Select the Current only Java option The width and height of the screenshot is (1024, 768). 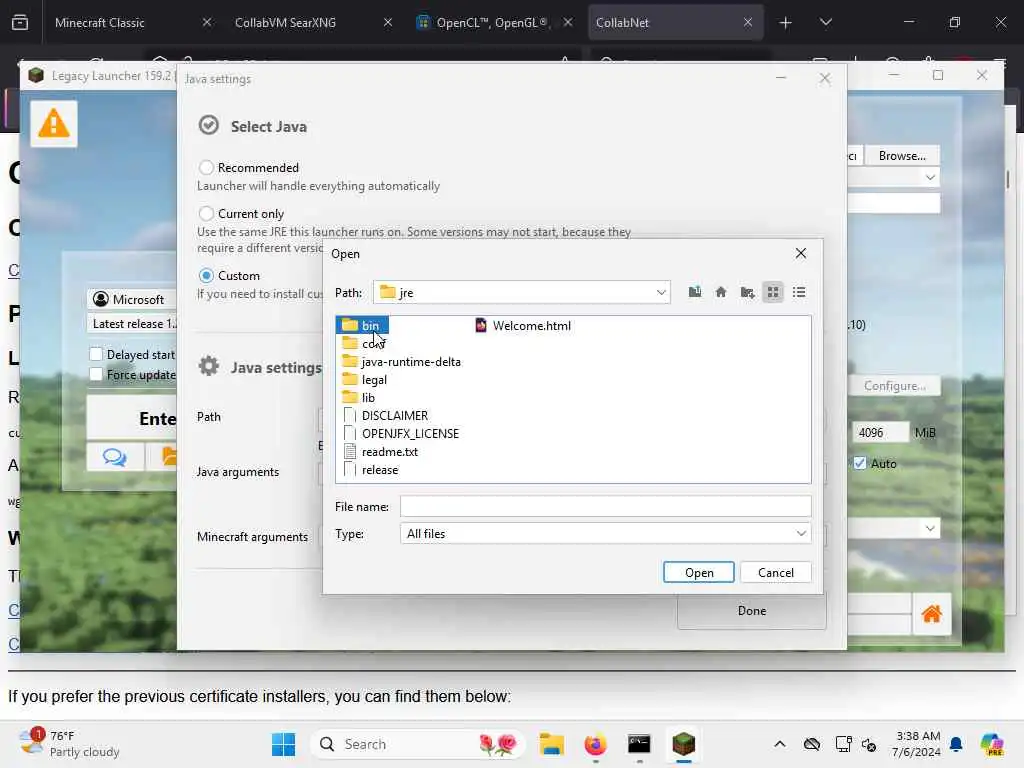[x=206, y=214]
